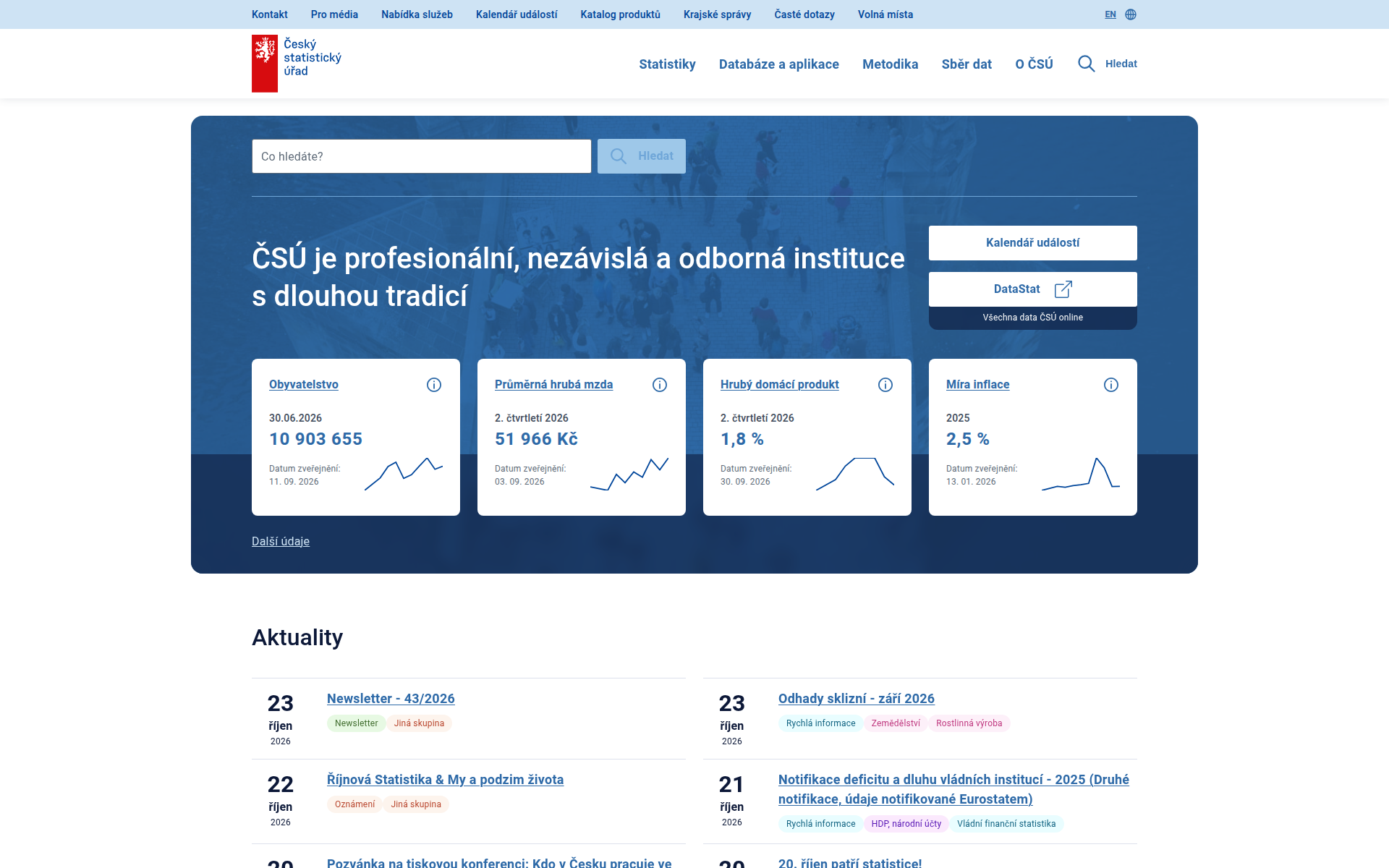The height and width of the screenshot is (868, 1389).
Task: Click the Czech Statistical Office logo
Action: click(x=297, y=64)
